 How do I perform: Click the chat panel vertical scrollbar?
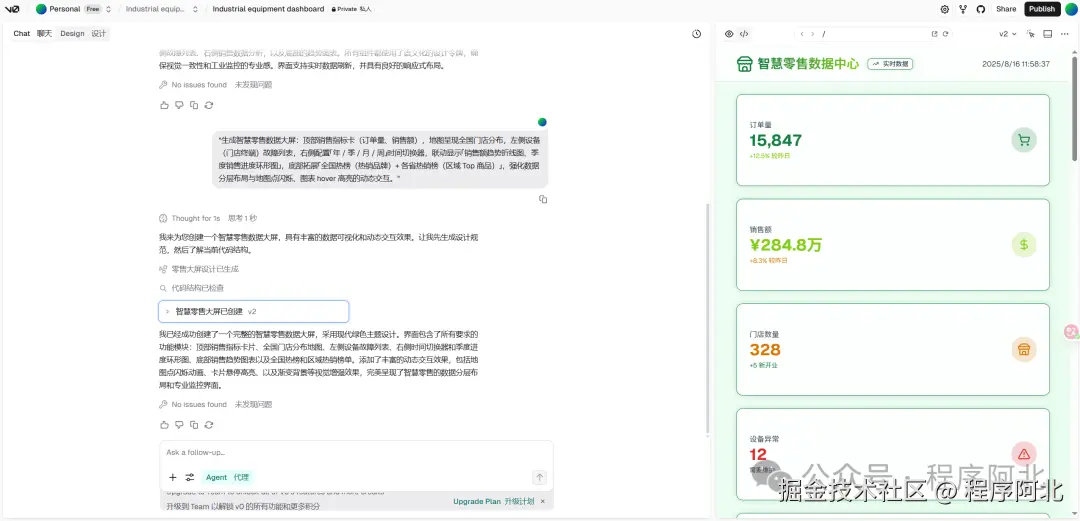[x=707, y=318]
